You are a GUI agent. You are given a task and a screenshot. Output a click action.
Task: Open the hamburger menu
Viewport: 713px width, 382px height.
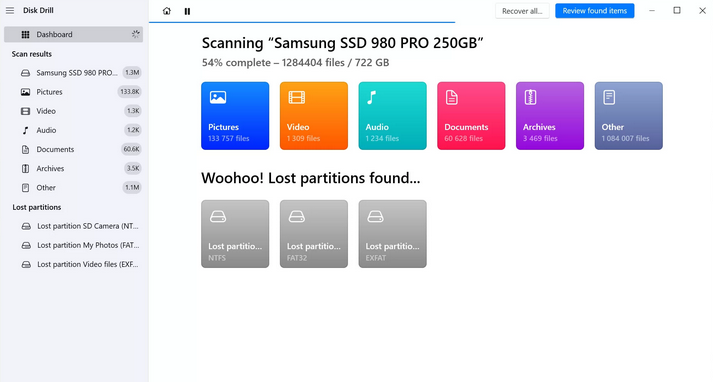pos(10,10)
